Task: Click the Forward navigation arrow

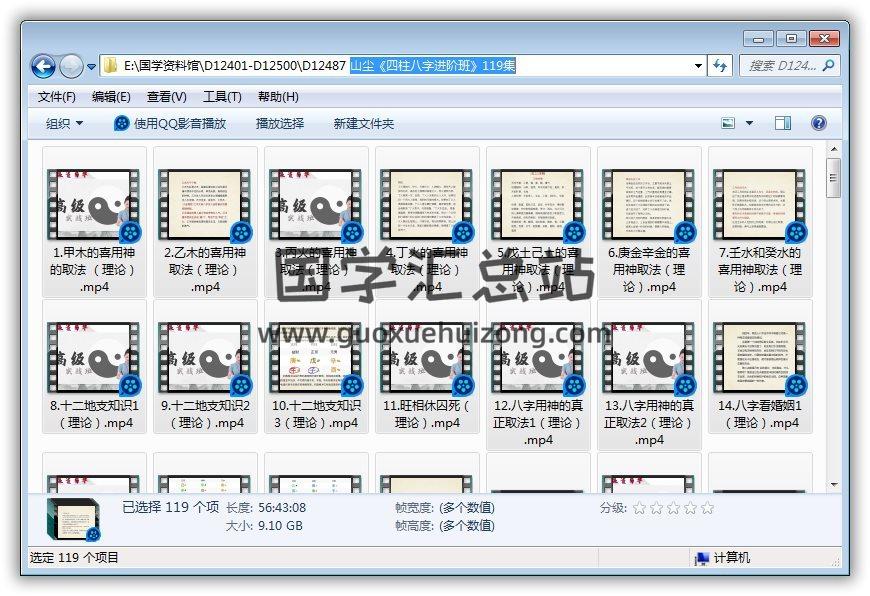Action: pos(71,67)
